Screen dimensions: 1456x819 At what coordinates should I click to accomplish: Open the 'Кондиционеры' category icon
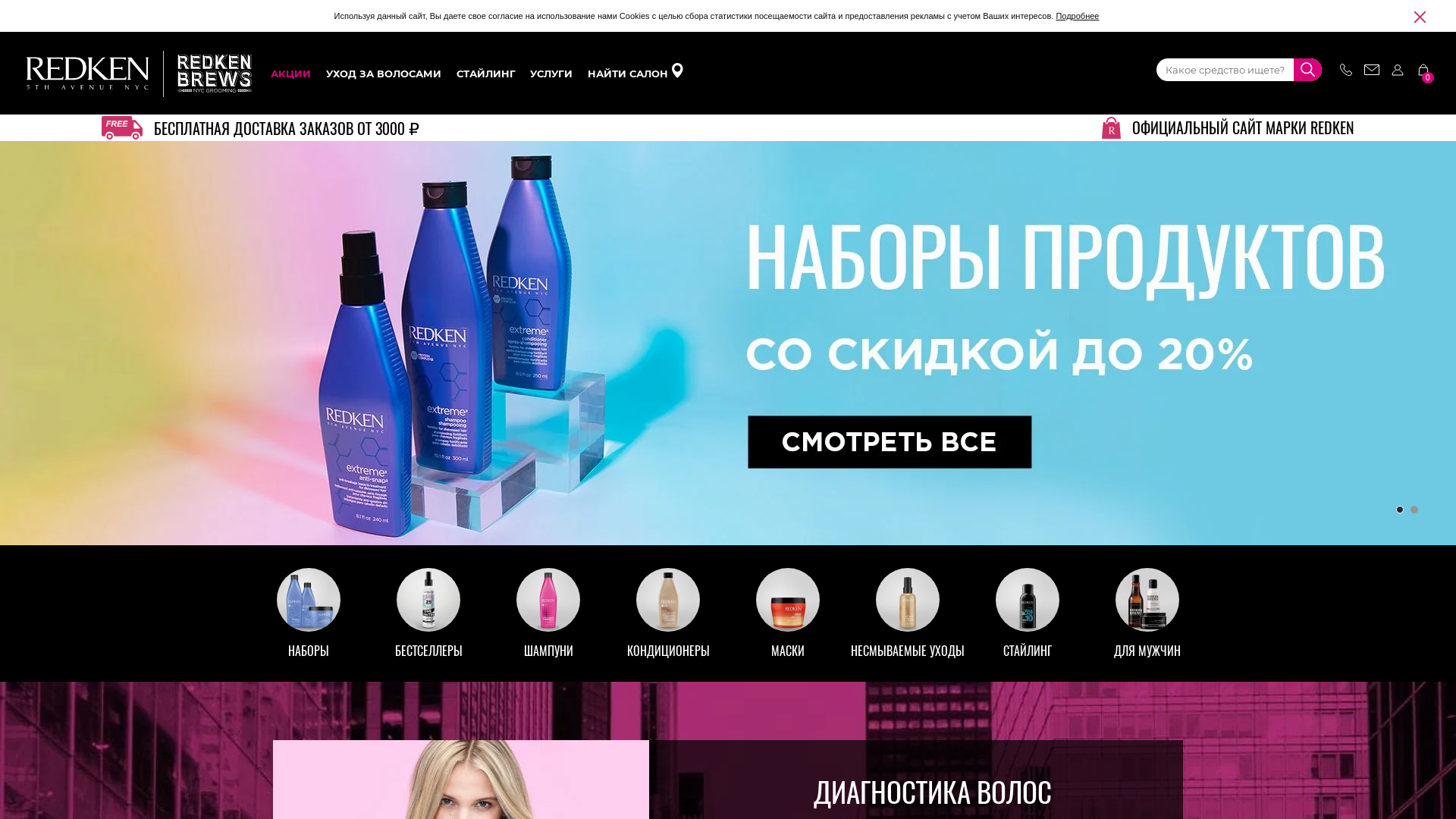[668, 600]
